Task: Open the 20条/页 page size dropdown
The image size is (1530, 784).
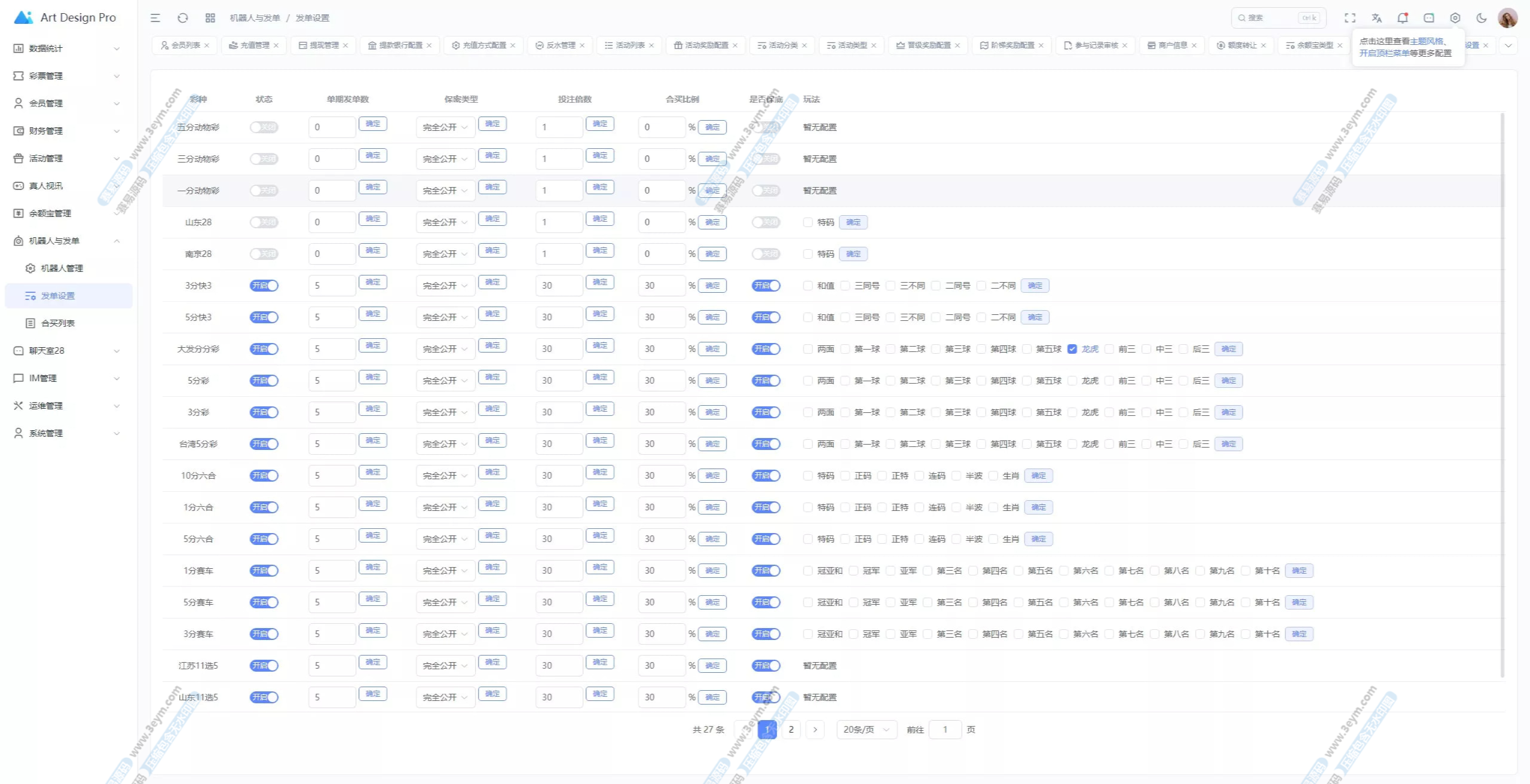Action: 866,730
